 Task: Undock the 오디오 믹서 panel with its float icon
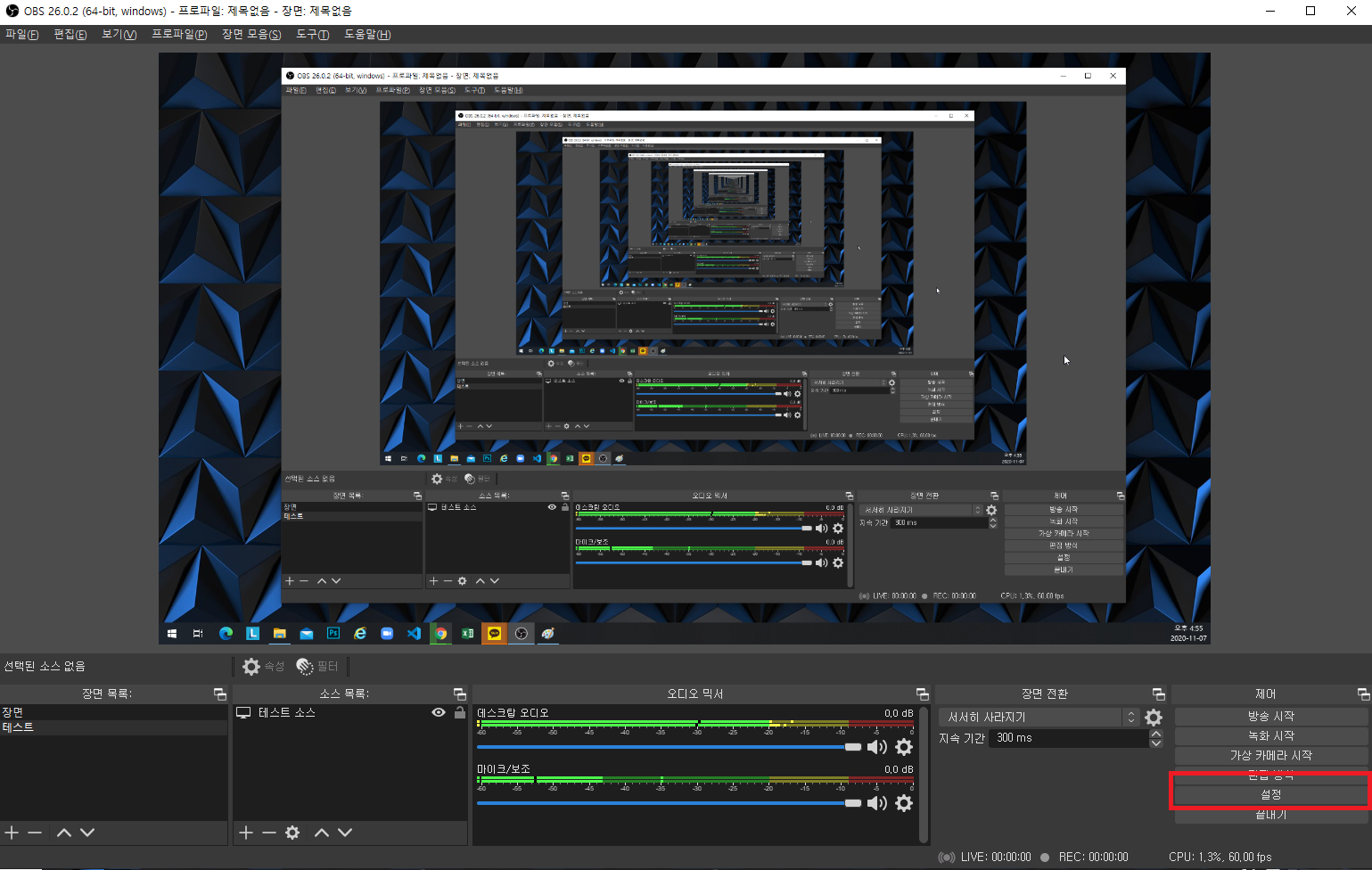922,694
